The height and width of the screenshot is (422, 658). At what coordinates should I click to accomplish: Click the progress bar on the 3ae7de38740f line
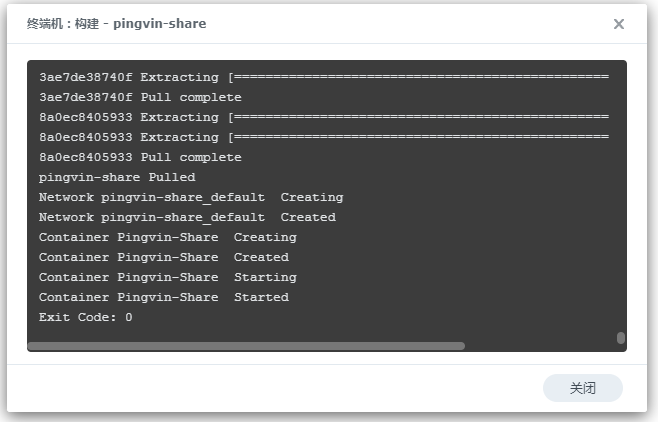(x=418, y=77)
